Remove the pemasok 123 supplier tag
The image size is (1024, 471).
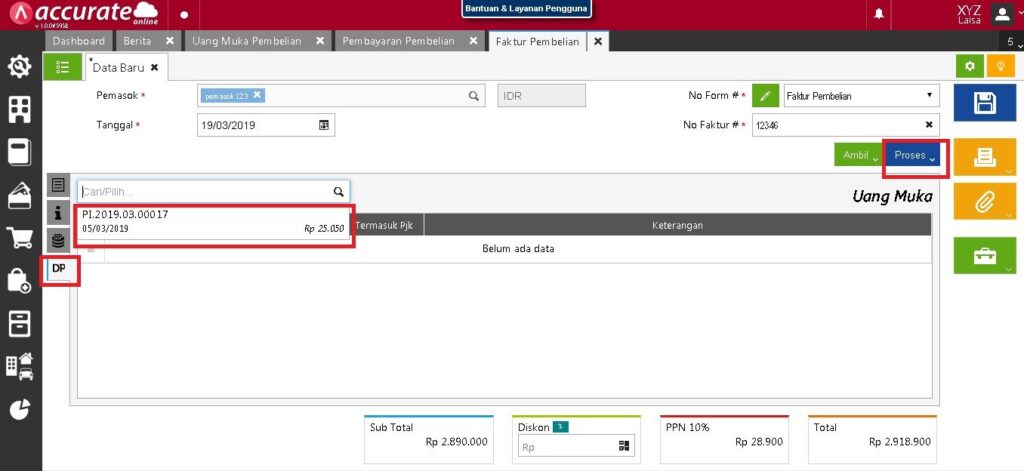(x=257, y=95)
